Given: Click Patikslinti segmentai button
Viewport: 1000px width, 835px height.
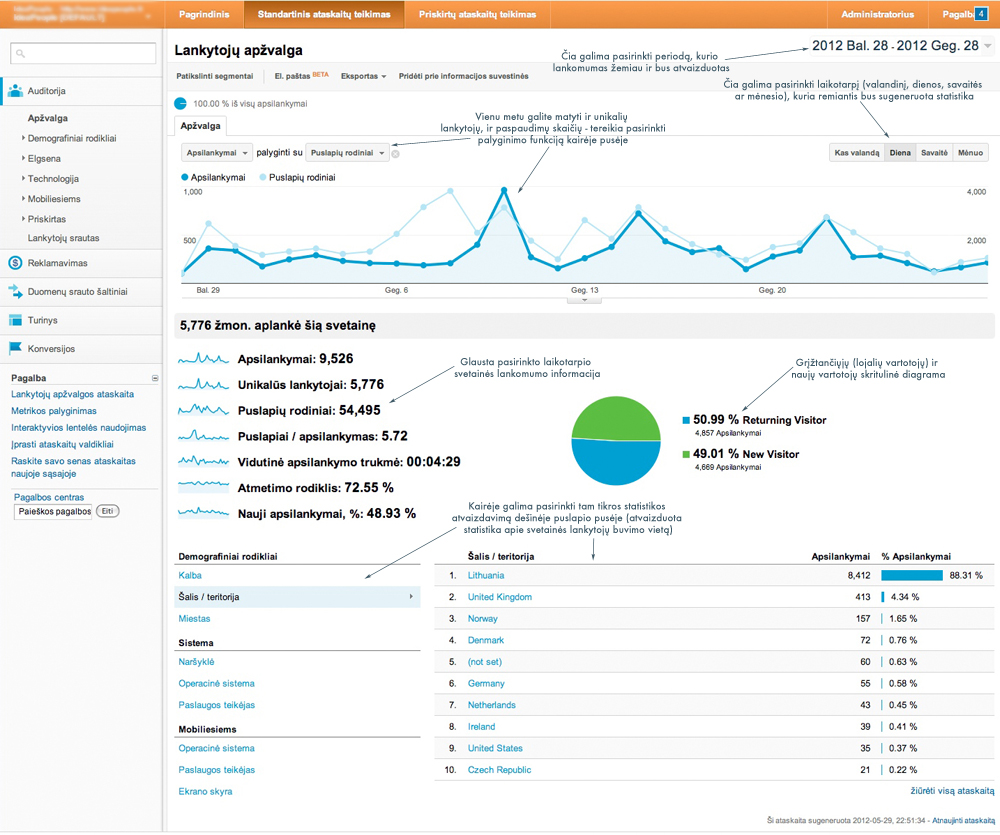Looking at the screenshot, I should 215,76.
